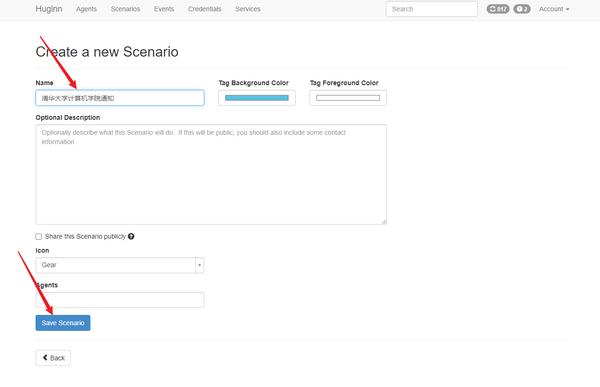The height and width of the screenshot is (387, 600).
Task: Click the "Optional Description" label
Action: coord(68,118)
